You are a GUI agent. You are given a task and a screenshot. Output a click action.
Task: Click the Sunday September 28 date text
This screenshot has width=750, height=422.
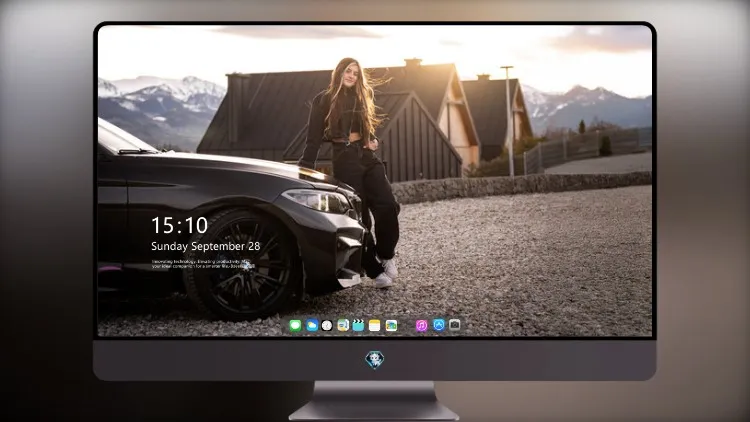click(206, 246)
